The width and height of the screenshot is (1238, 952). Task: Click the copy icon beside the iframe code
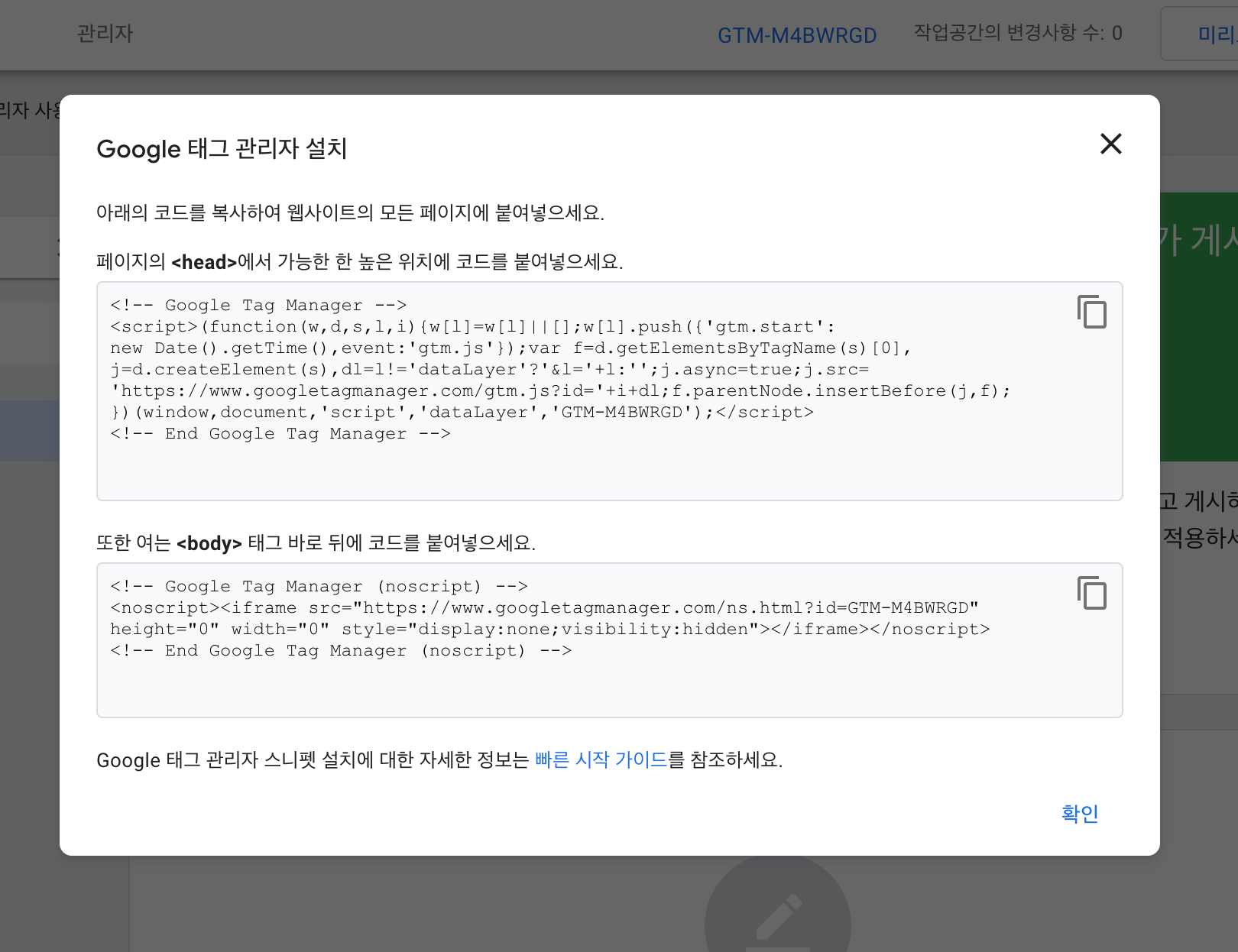click(1092, 594)
